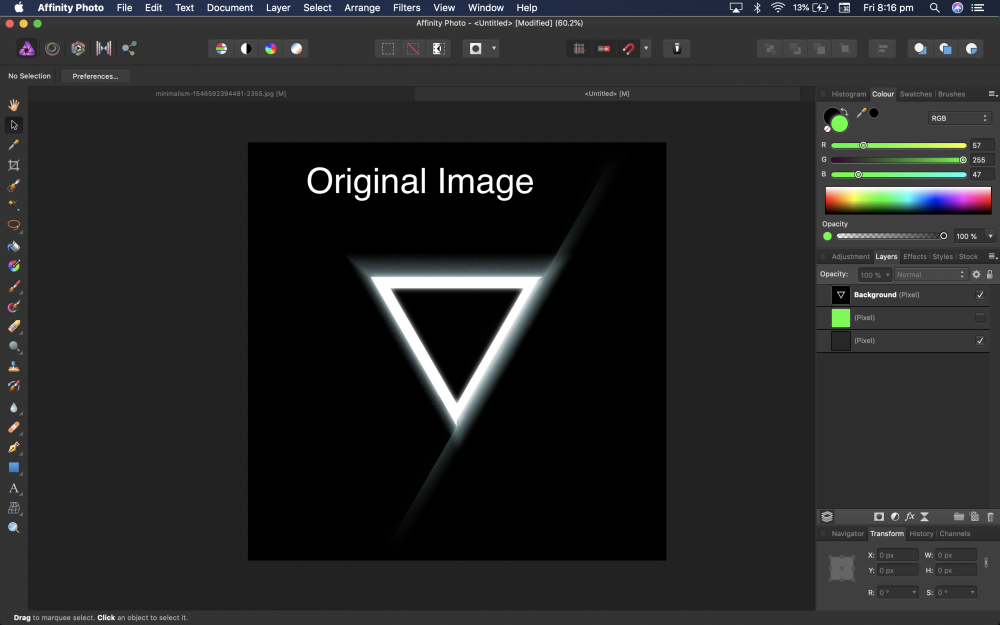
Task: Select the Zoom tool
Action: pyautogui.click(x=13, y=528)
